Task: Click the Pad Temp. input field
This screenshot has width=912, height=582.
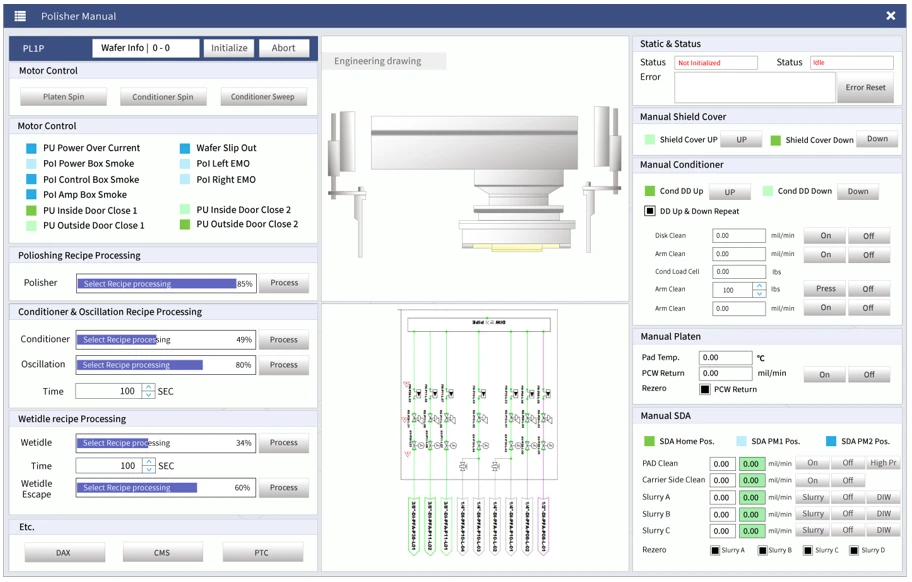Action: (x=726, y=358)
